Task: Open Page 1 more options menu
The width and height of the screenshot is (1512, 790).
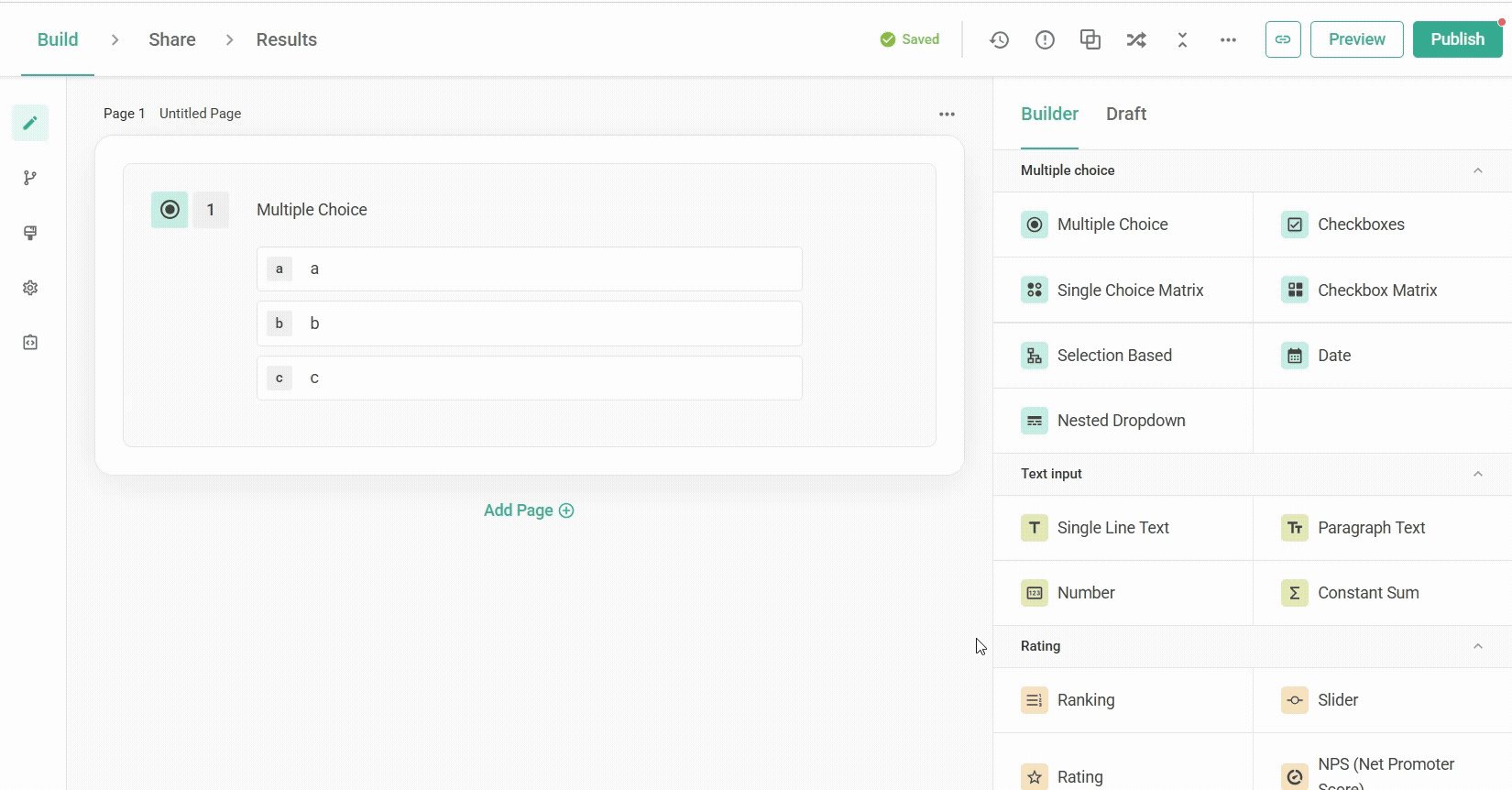Action: [947, 114]
